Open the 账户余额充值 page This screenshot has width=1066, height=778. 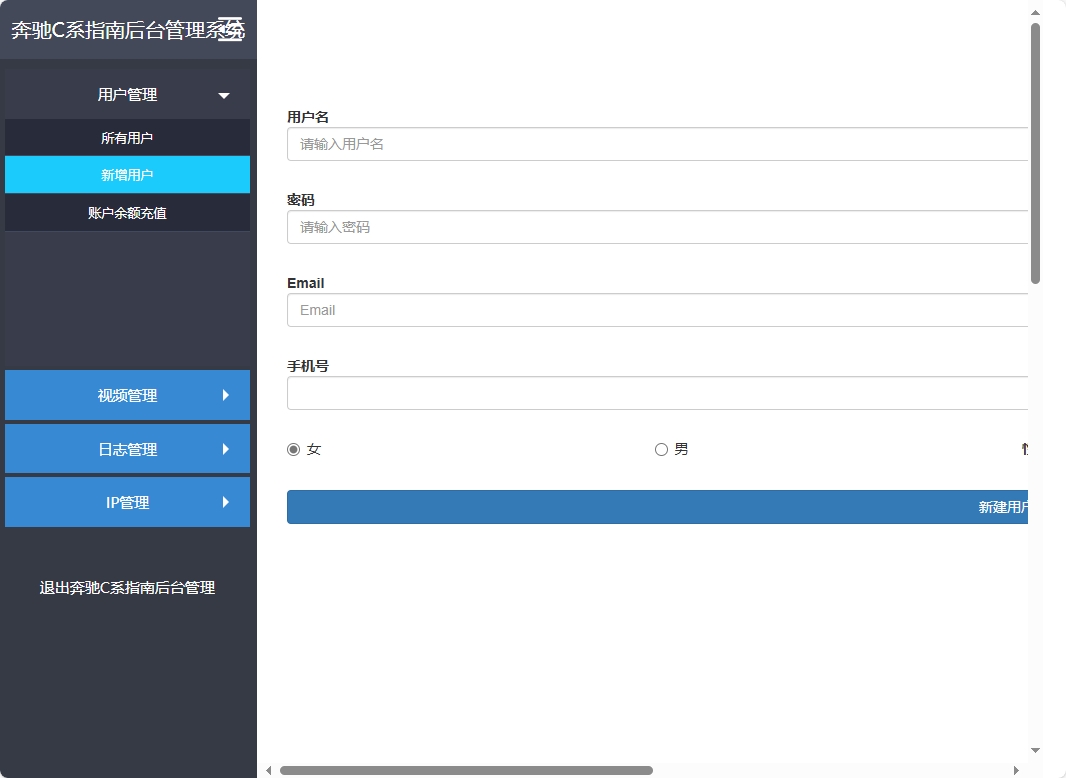(x=127, y=212)
